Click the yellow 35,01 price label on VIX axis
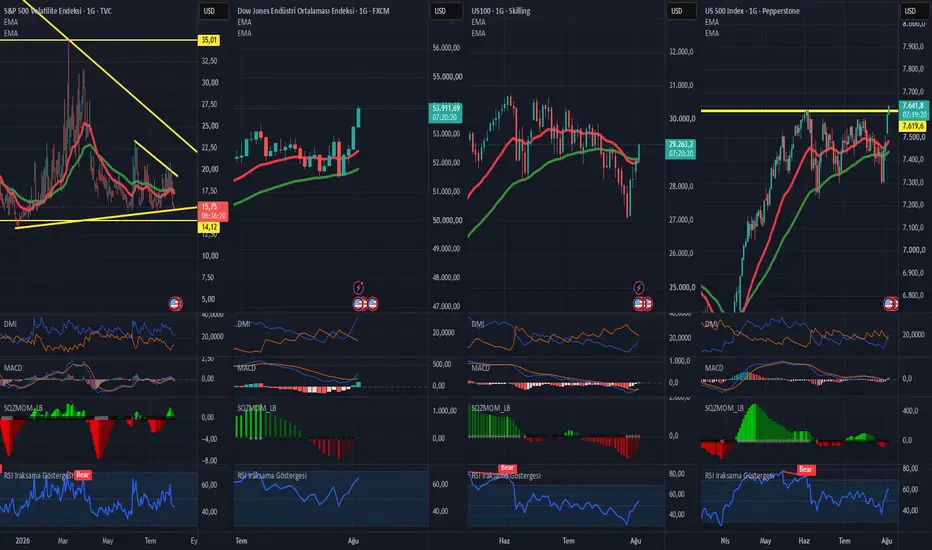This screenshot has height=550, width=932. click(209, 40)
